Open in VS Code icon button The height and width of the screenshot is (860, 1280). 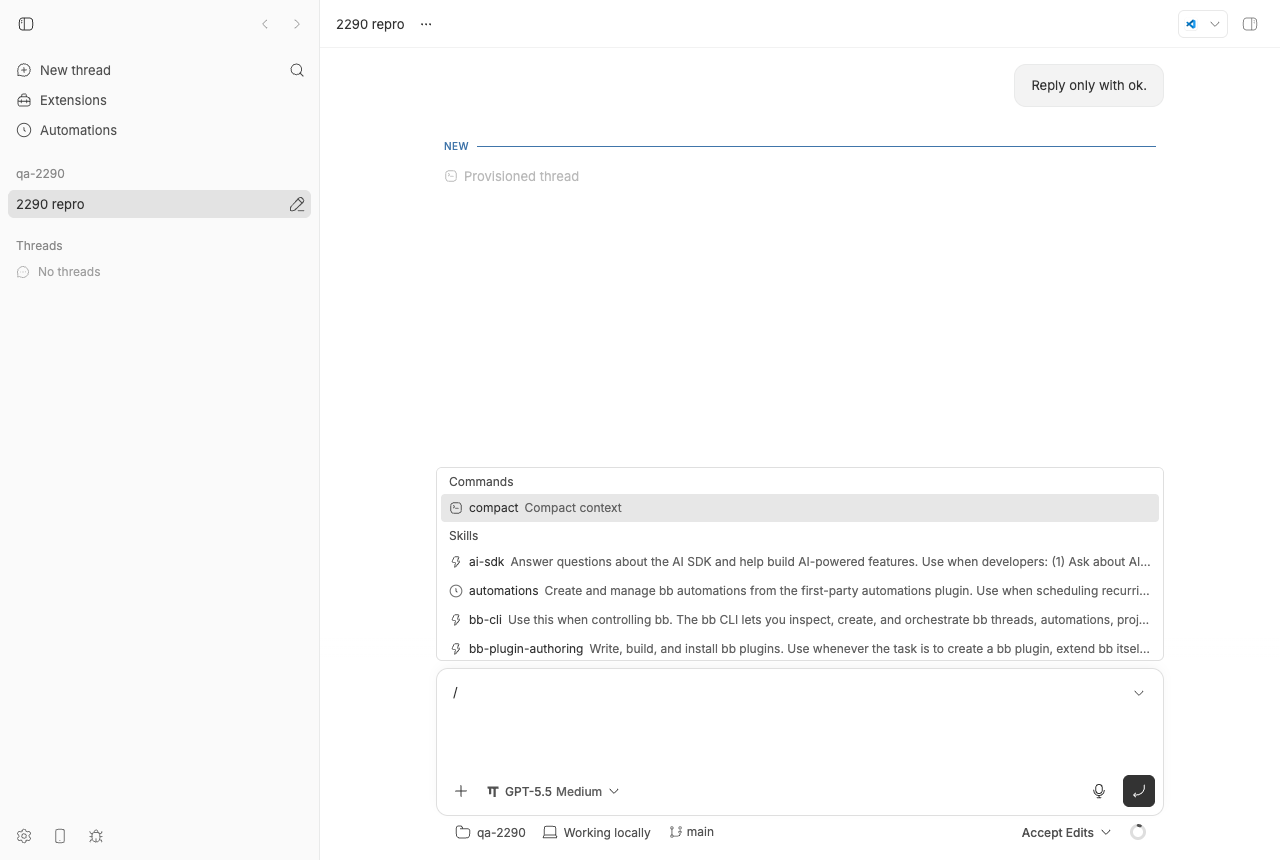1191,24
